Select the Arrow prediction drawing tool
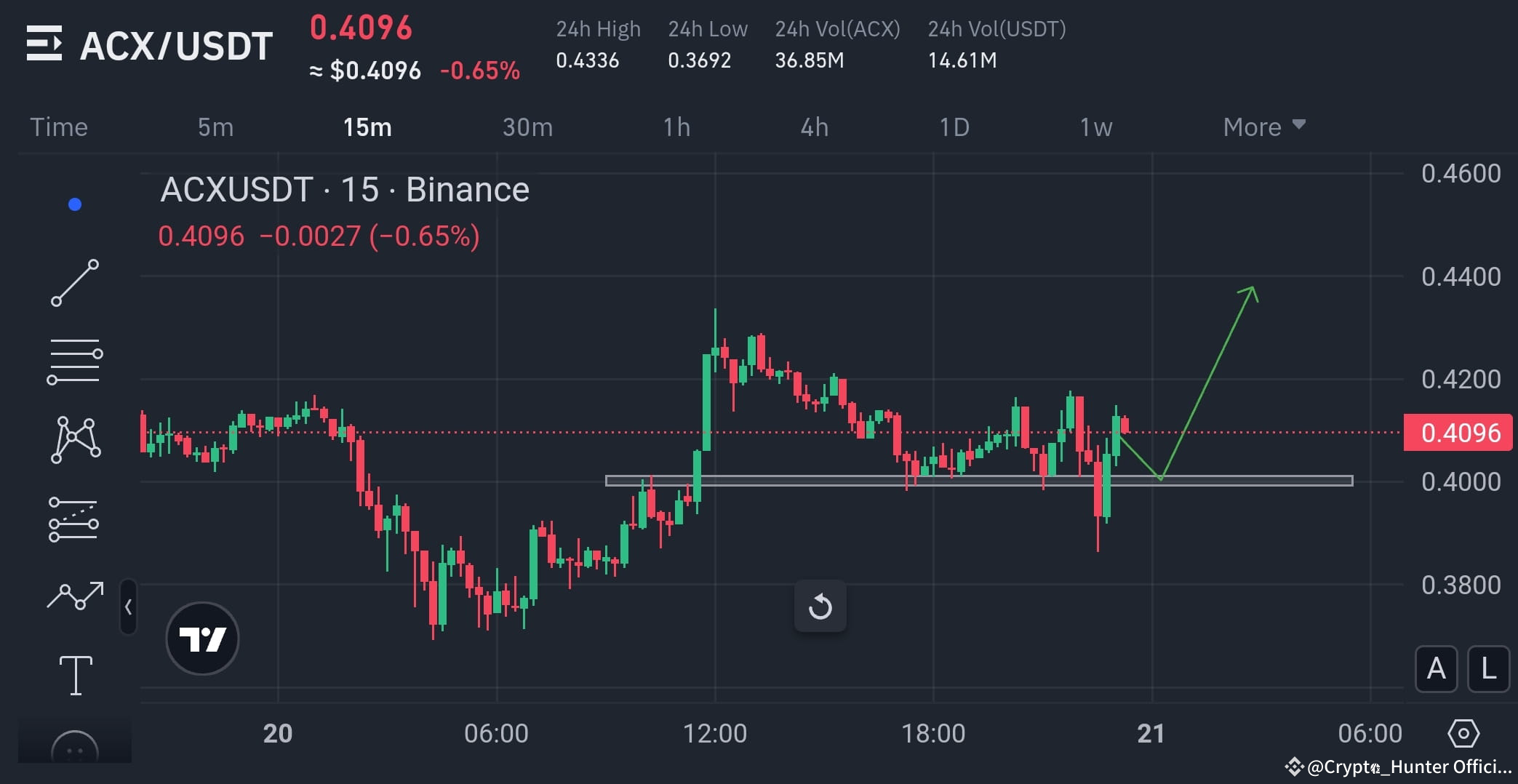Image resolution: width=1518 pixels, height=784 pixels. pos(75,596)
